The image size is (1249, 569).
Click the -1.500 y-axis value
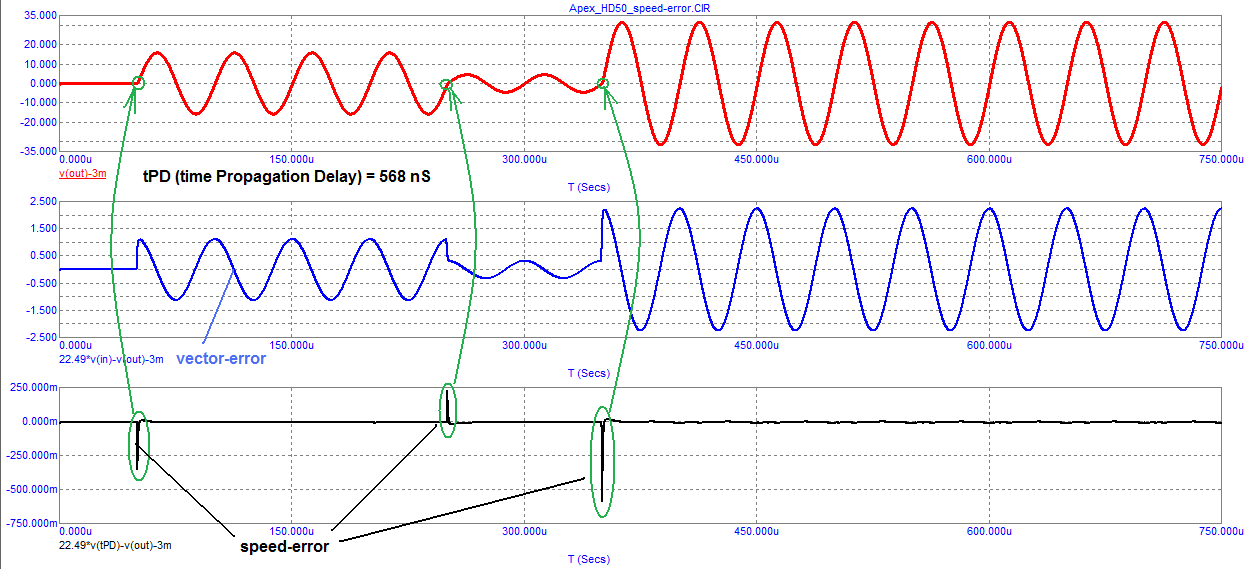(39, 310)
